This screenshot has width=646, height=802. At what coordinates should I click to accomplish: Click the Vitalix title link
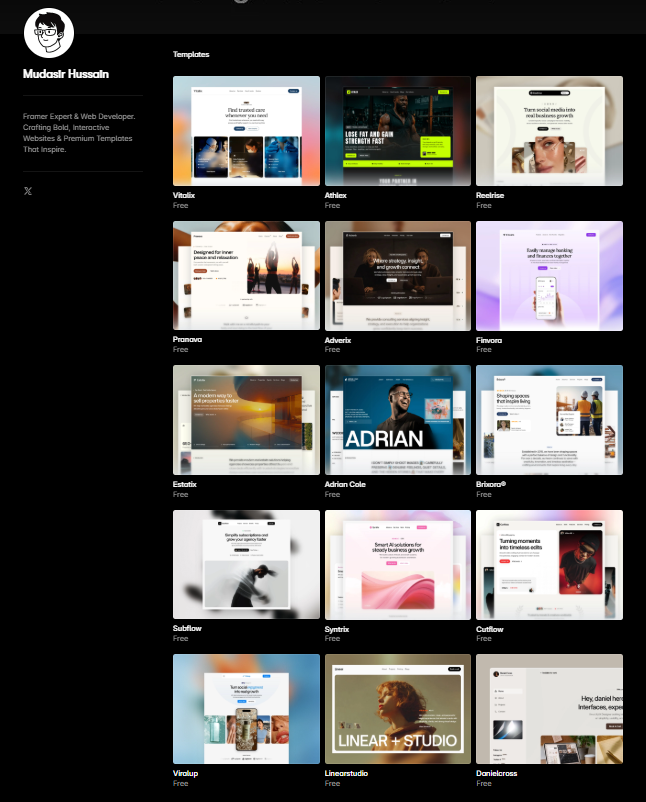tap(184, 195)
